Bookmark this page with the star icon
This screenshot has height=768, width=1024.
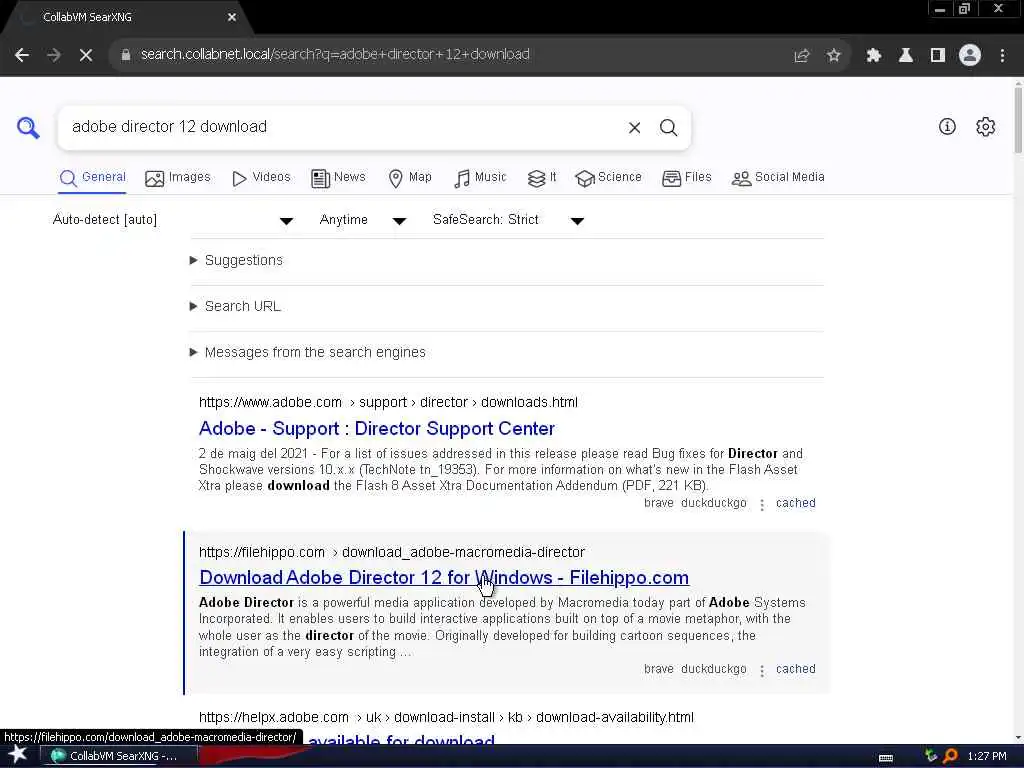coord(833,55)
